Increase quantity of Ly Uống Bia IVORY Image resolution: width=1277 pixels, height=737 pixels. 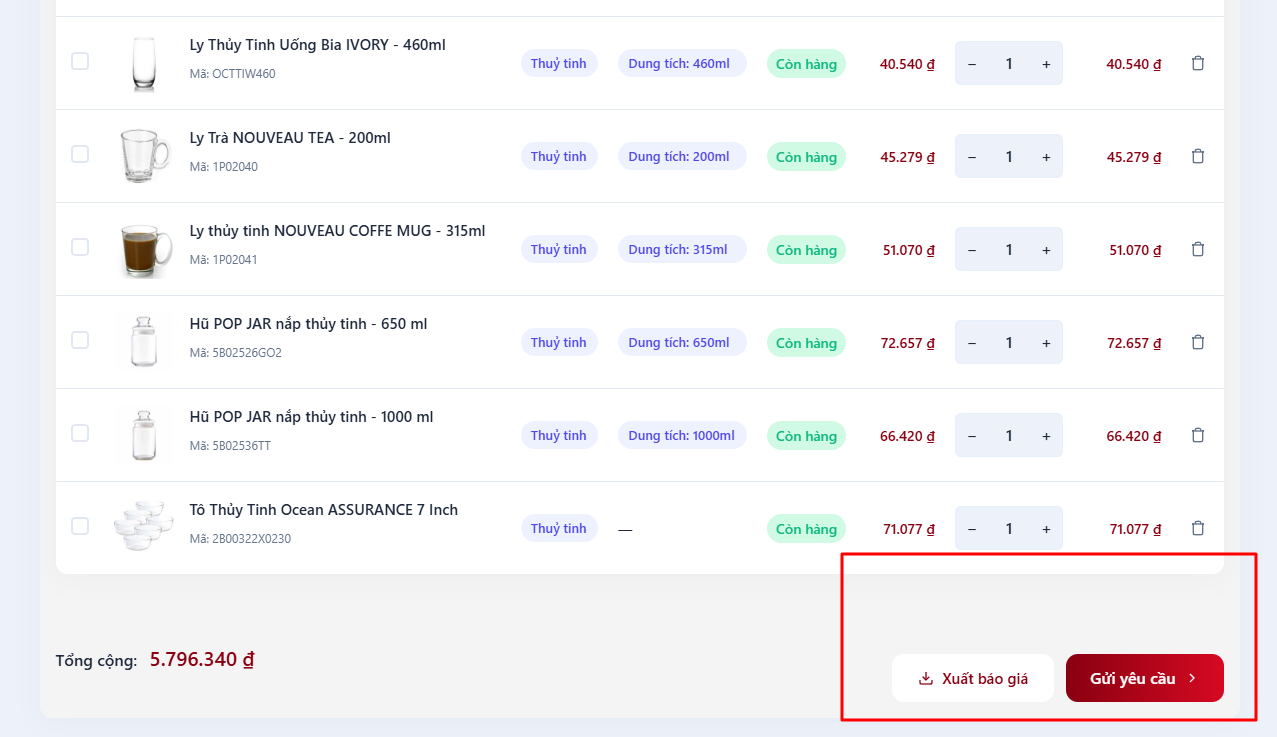1046,64
